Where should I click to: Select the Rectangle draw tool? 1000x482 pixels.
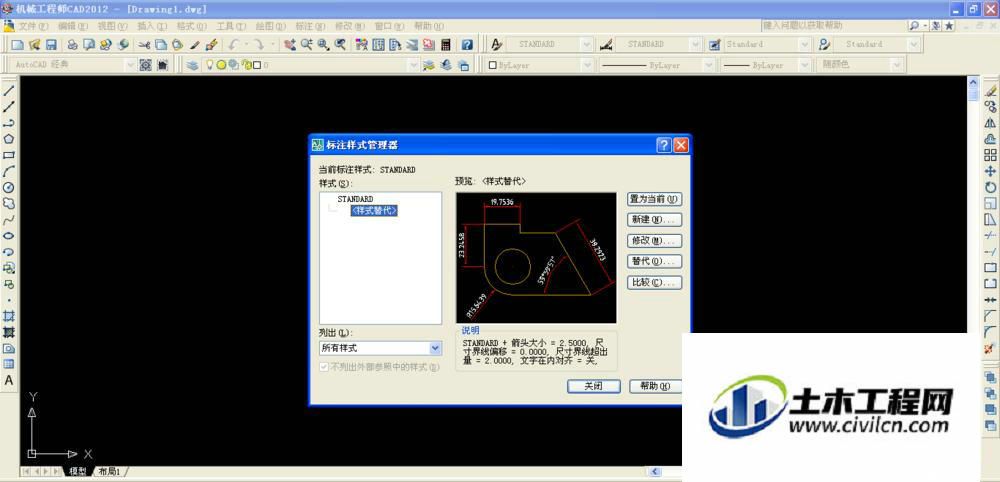(x=9, y=155)
